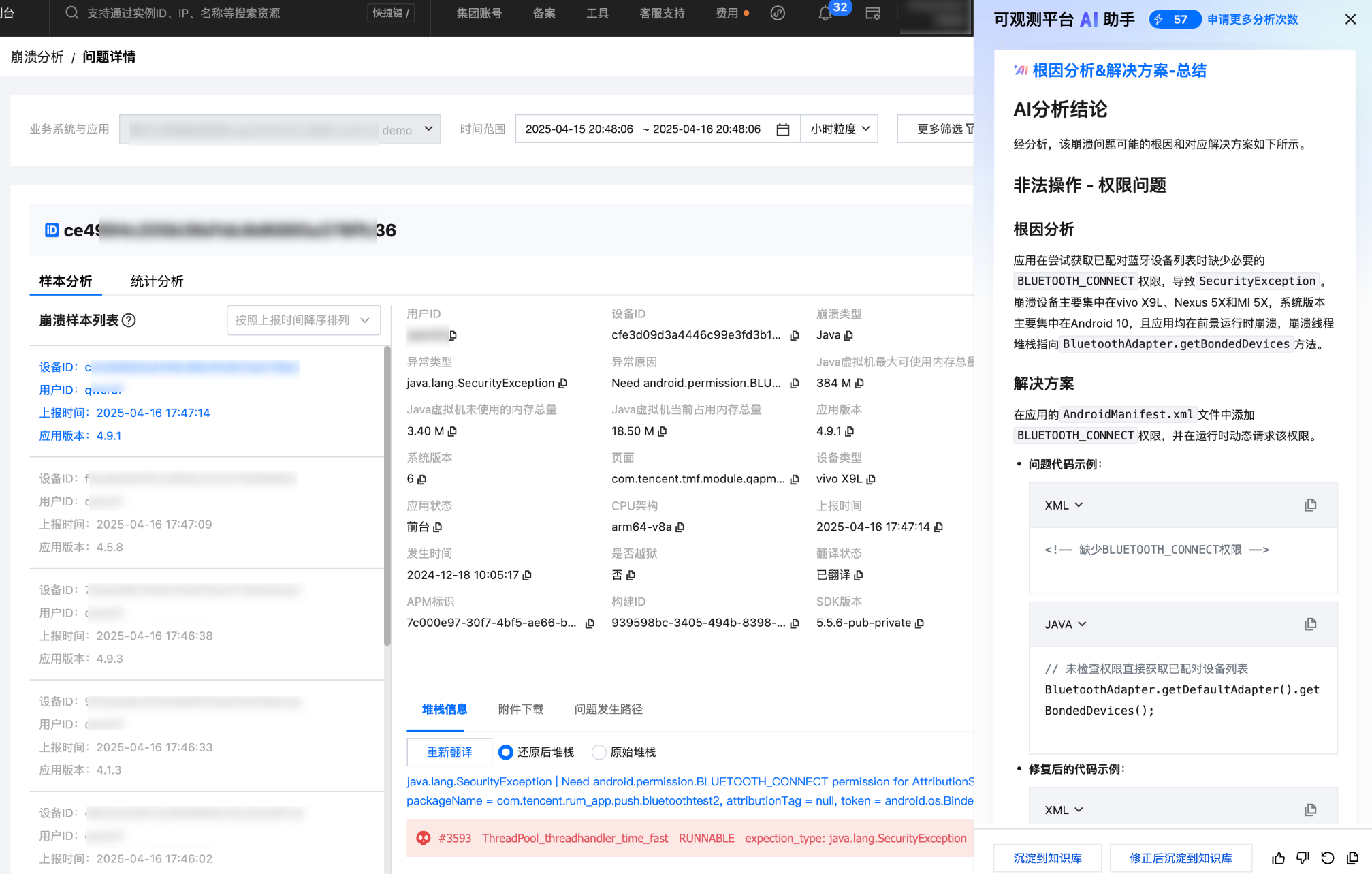The height and width of the screenshot is (874, 1372).
Task: Copy the device ID value
Action: [x=794, y=335]
